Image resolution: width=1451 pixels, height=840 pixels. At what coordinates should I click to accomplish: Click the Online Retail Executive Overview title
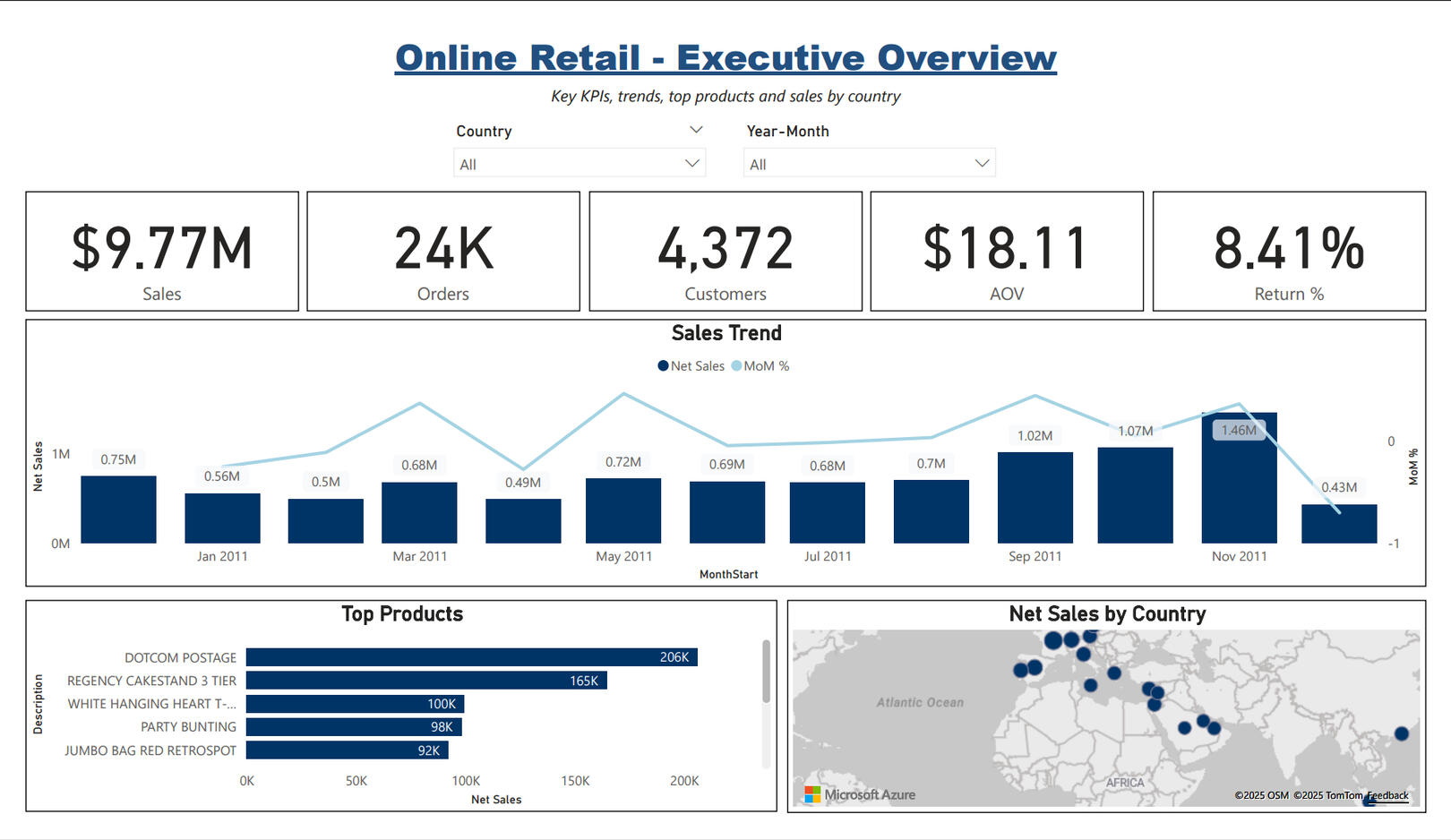[x=725, y=58]
